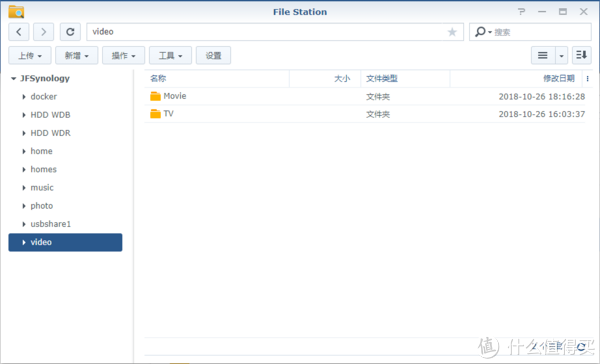Select usbshare1 in folder tree

pos(51,224)
